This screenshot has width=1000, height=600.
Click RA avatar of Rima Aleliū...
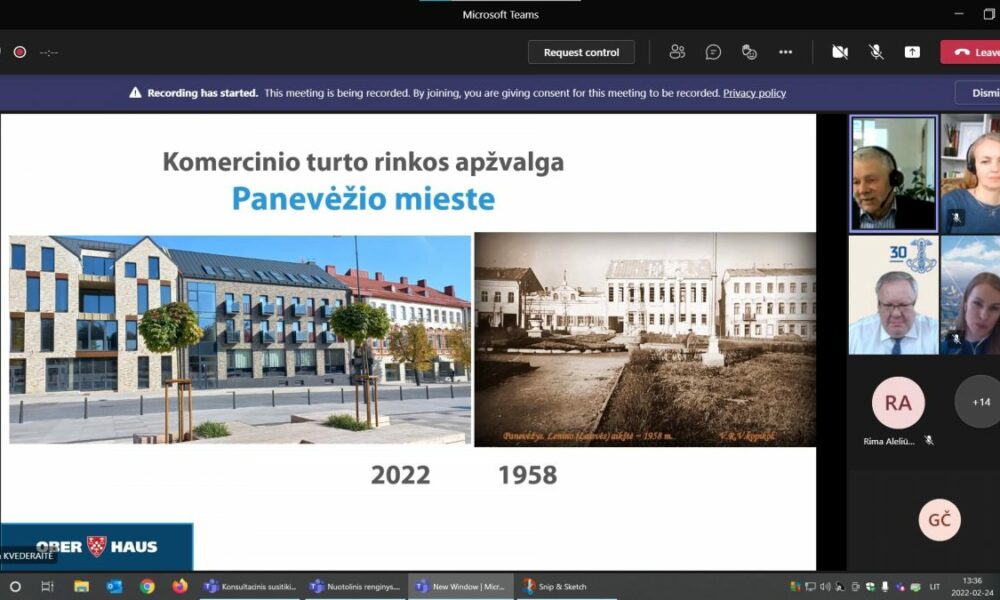click(x=898, y=403)
